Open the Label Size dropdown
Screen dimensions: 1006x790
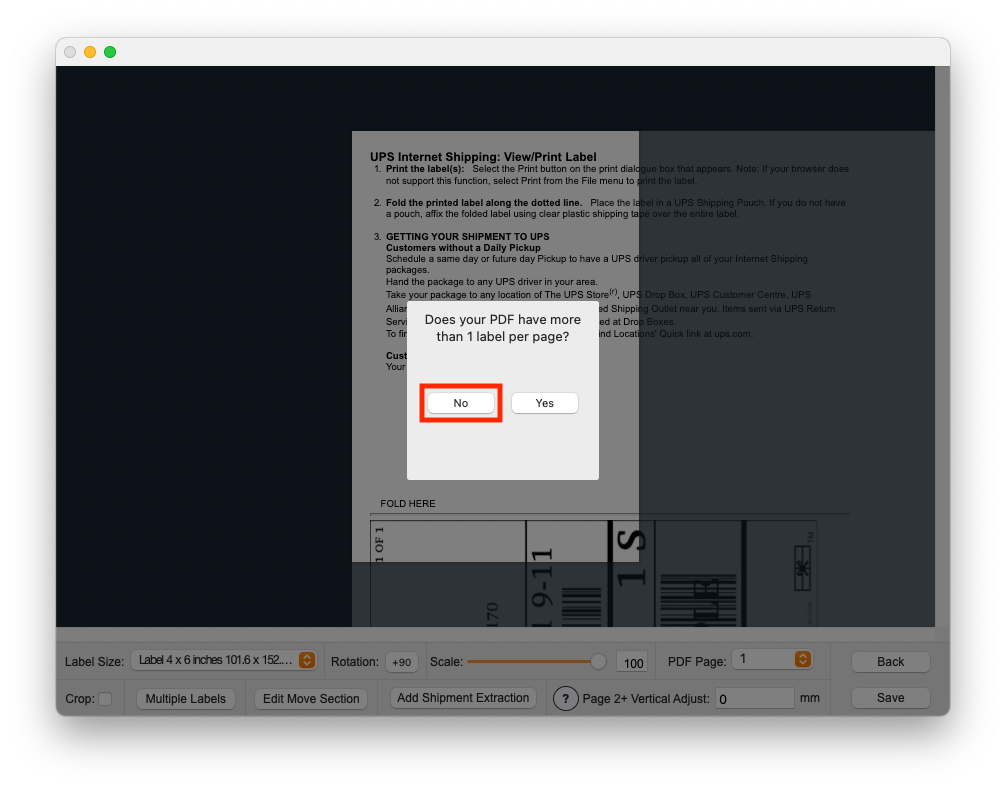[x=223, y=660]
